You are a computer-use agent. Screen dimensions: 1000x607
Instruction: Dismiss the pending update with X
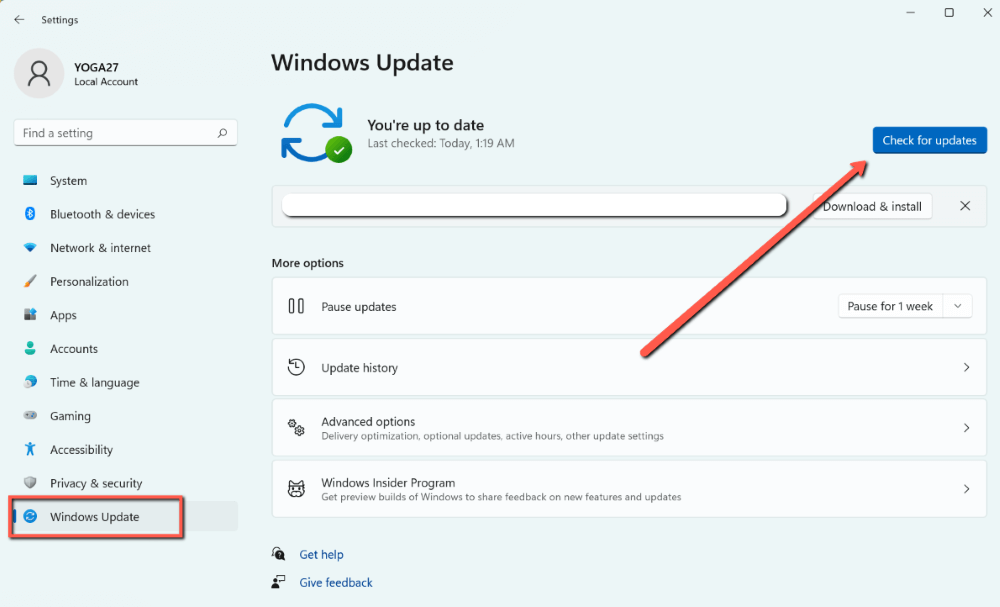(x=965, y=206)
